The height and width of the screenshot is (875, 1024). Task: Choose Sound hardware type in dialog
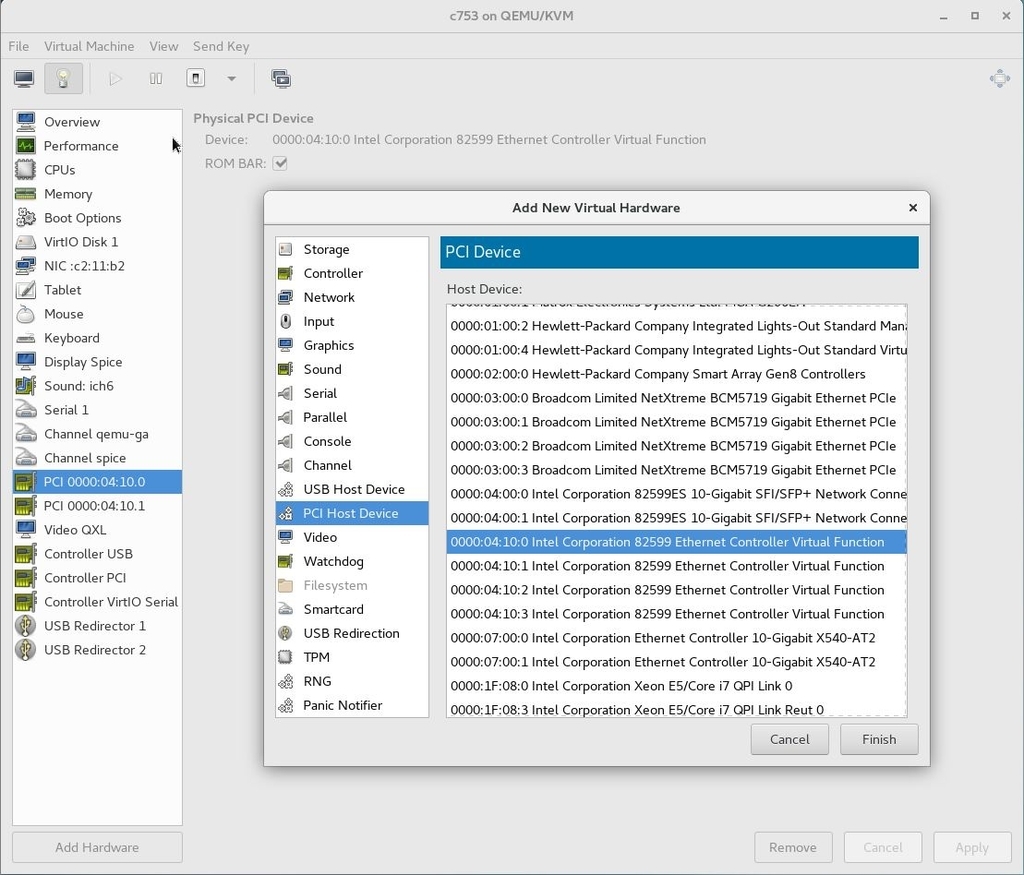[352, 370]
